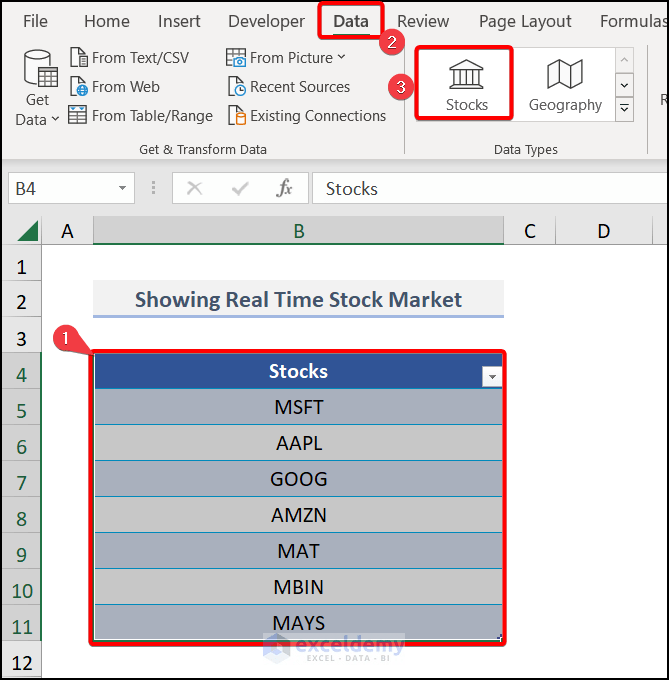Cancel the formula bar entry
Image resolution: width=669 pixels, height=680 pixels.
point(194,188)
